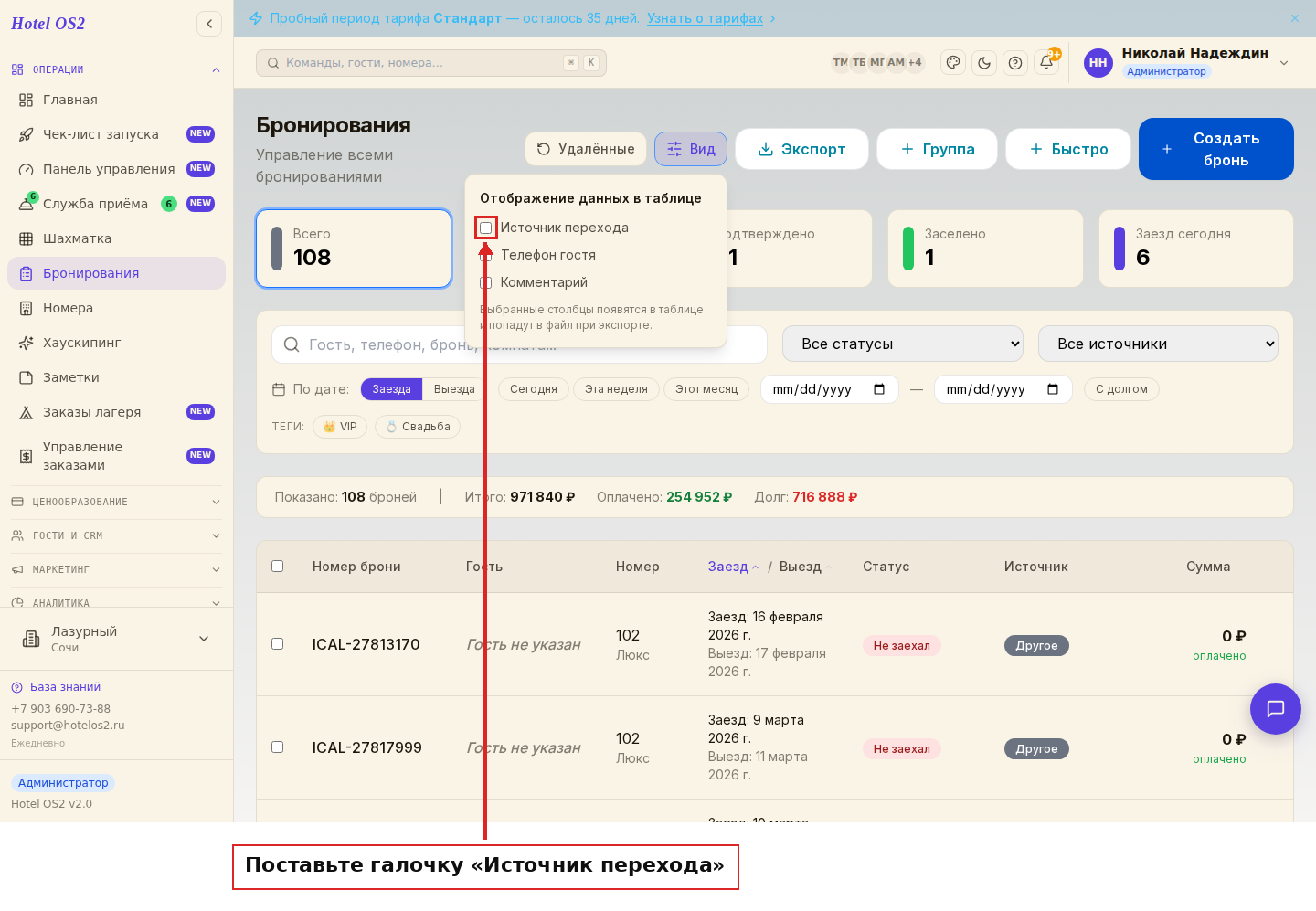The height and width of the screenshot is (911, 1316).
Task: Select the checkbox for ICAL-27813170
Action: [278, 644]
